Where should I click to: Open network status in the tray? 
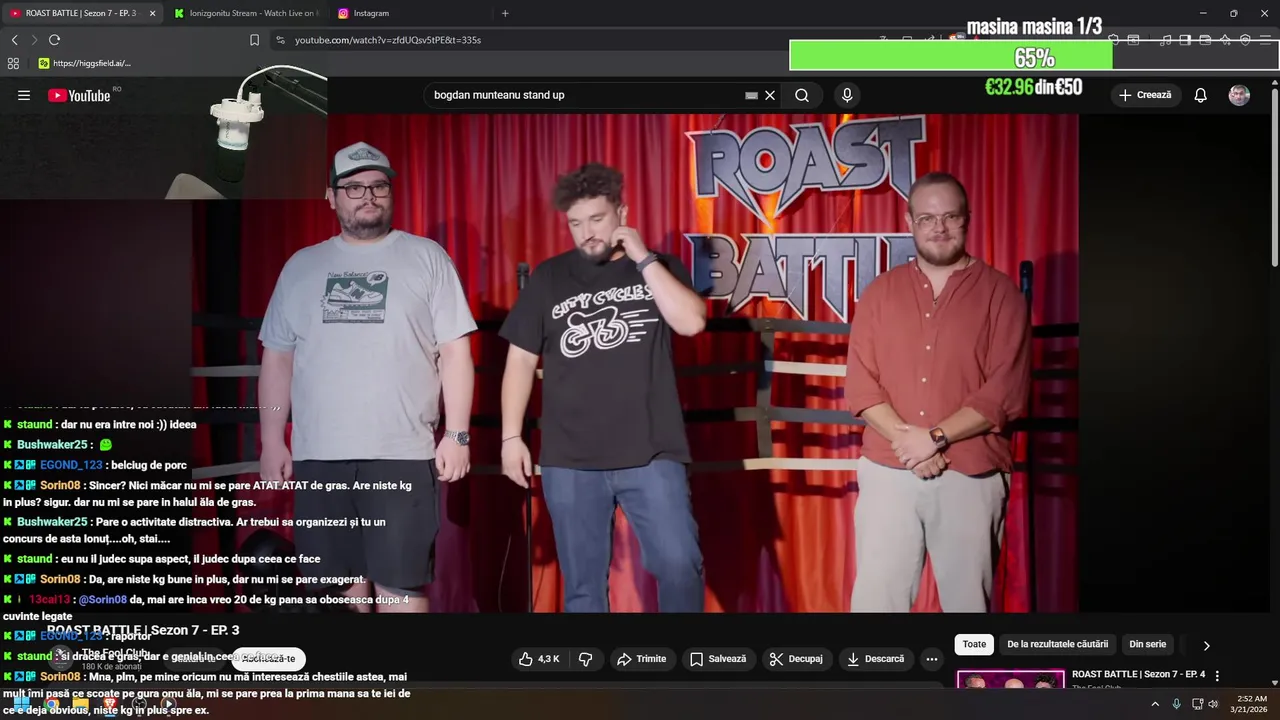tap(1198, 704)
